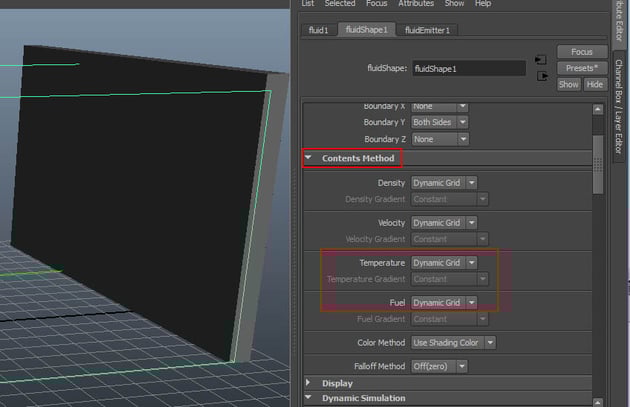Click the Velocity label

tap(391, 223)
